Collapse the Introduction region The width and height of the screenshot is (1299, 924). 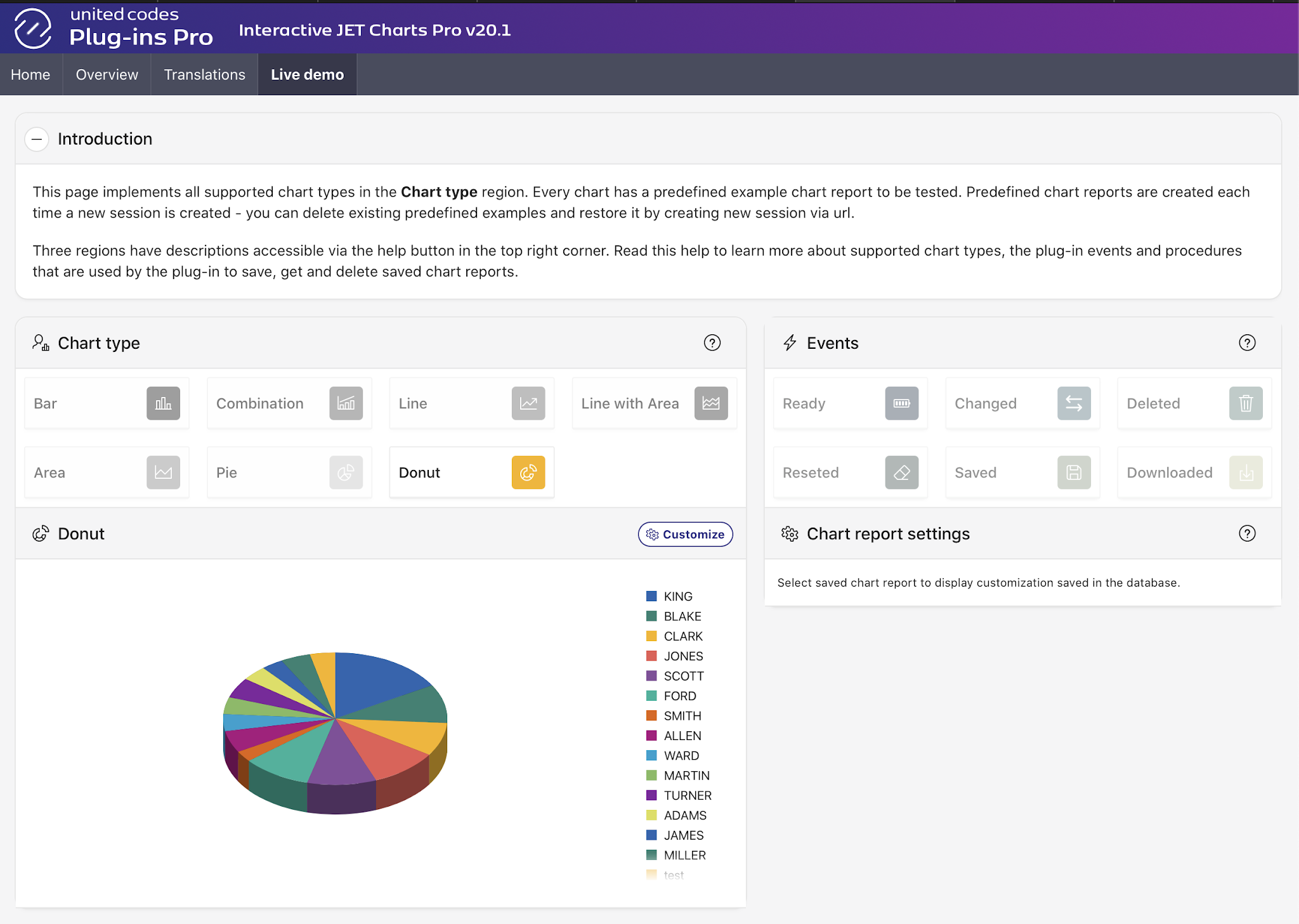37,139
